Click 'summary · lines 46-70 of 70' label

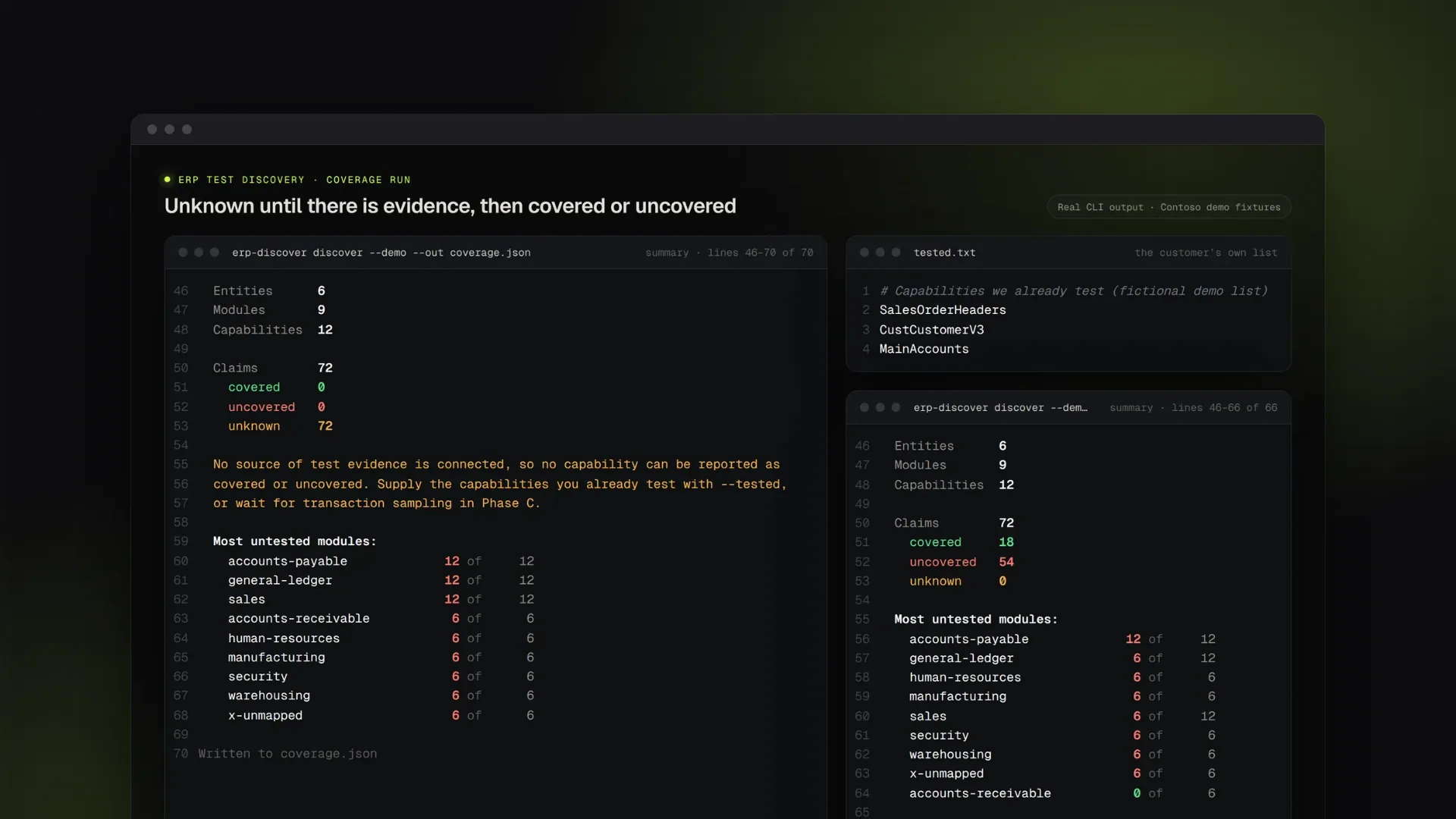pos(730,253)
